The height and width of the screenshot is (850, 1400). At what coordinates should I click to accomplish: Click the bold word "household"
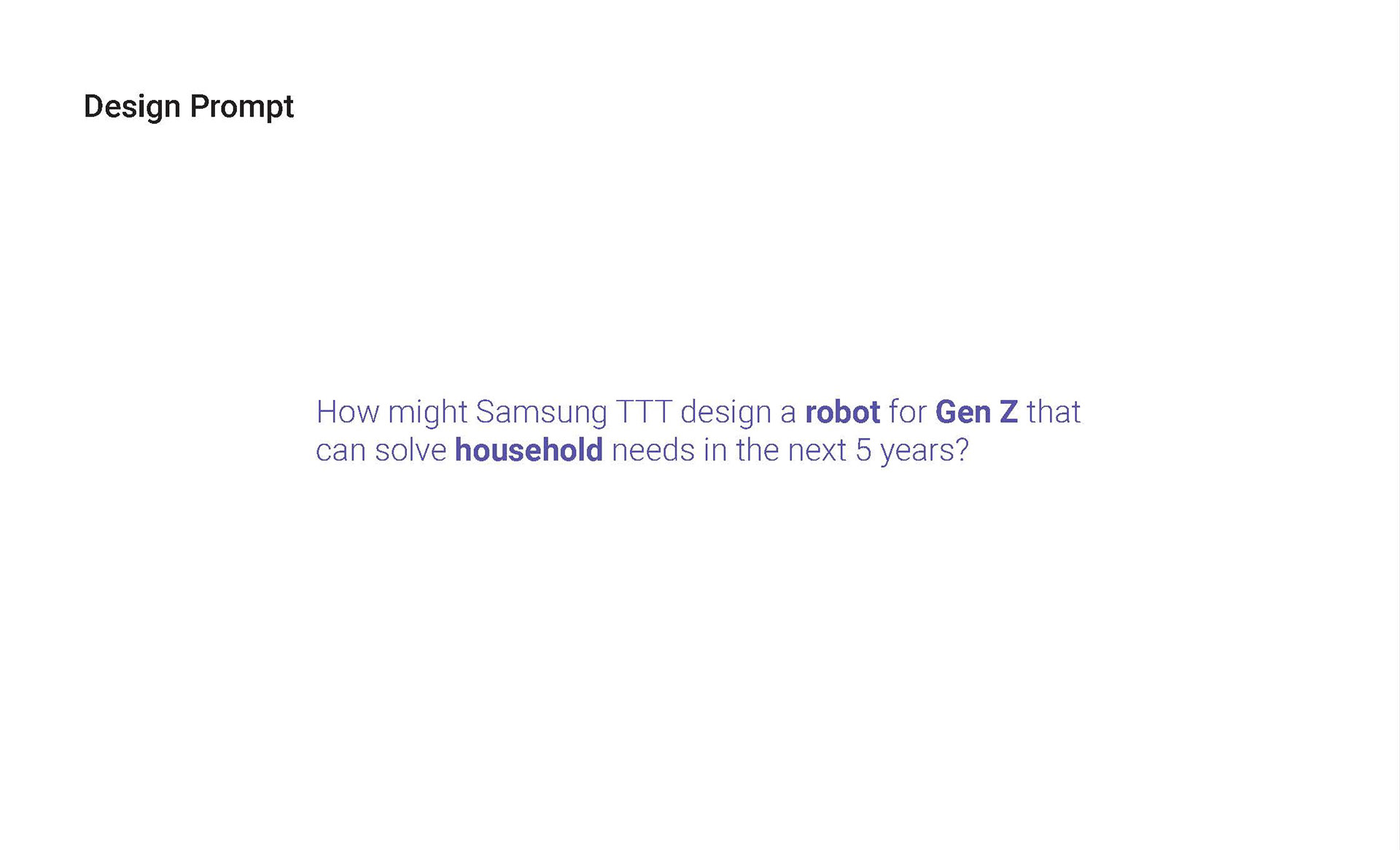pos(529,451)
